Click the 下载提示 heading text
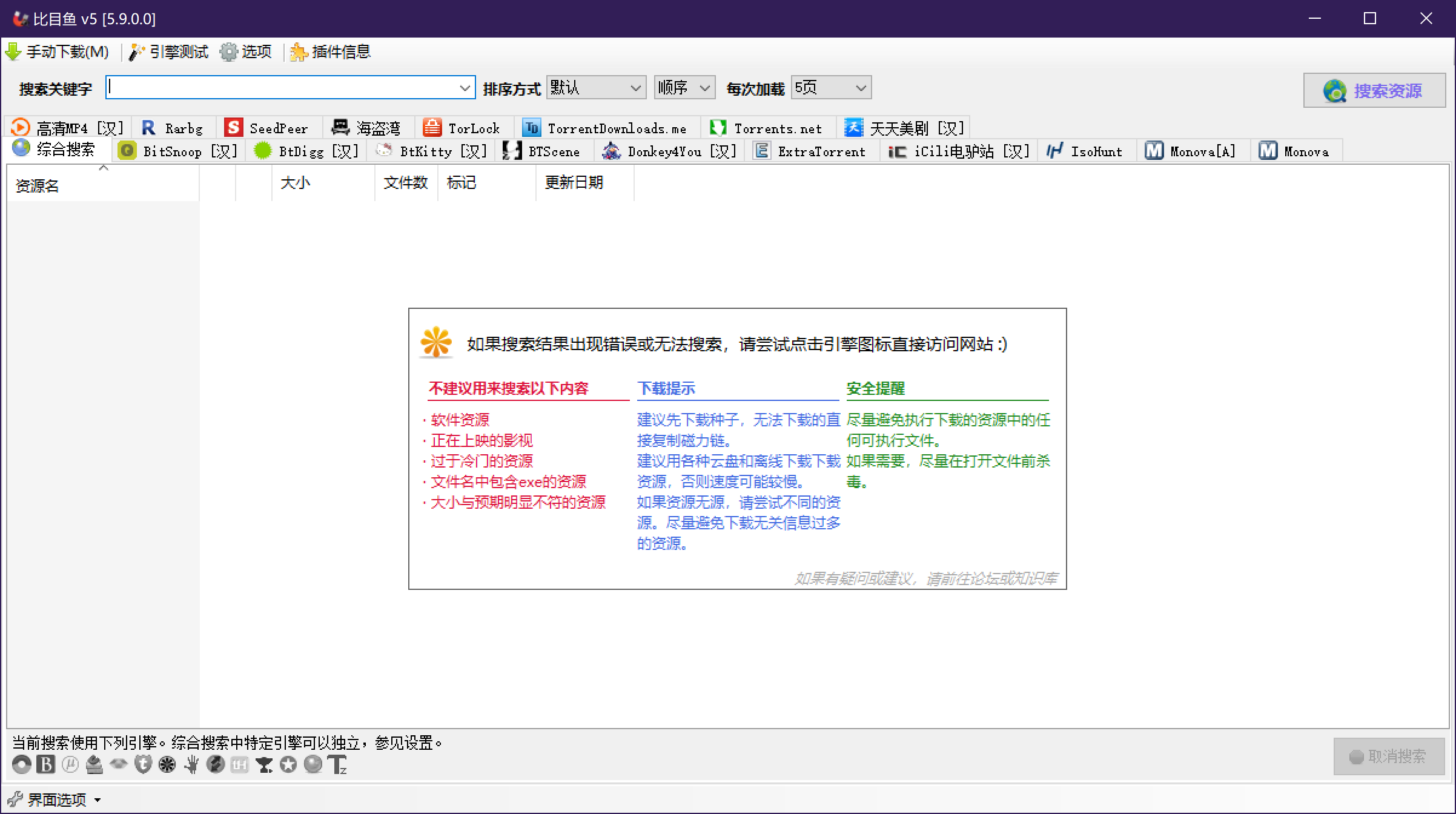This screenshot has height=814, width=1456. 666,388
